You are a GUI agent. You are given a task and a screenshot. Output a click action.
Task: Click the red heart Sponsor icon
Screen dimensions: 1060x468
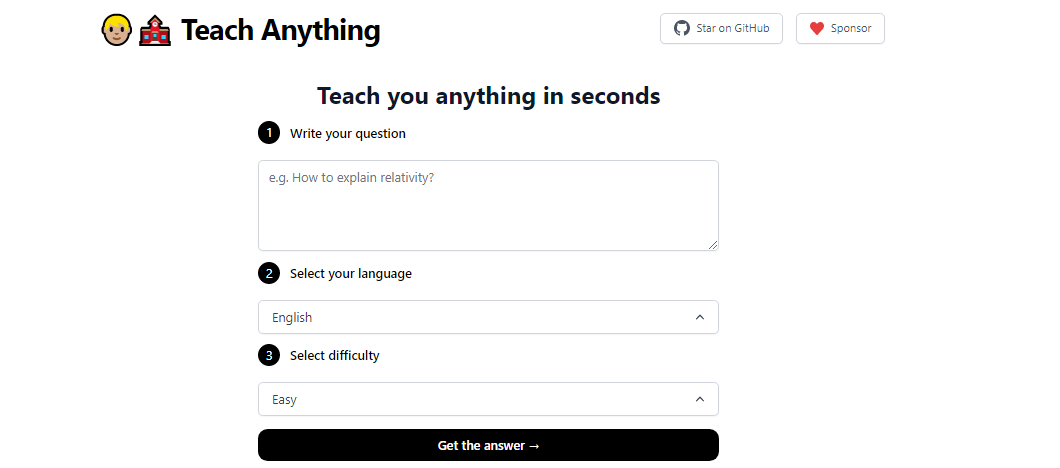click(x=817, y=28)
